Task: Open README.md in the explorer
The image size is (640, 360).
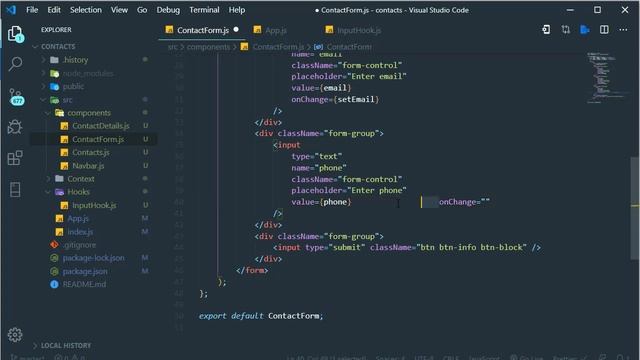Action: click(x=84, y=284)
